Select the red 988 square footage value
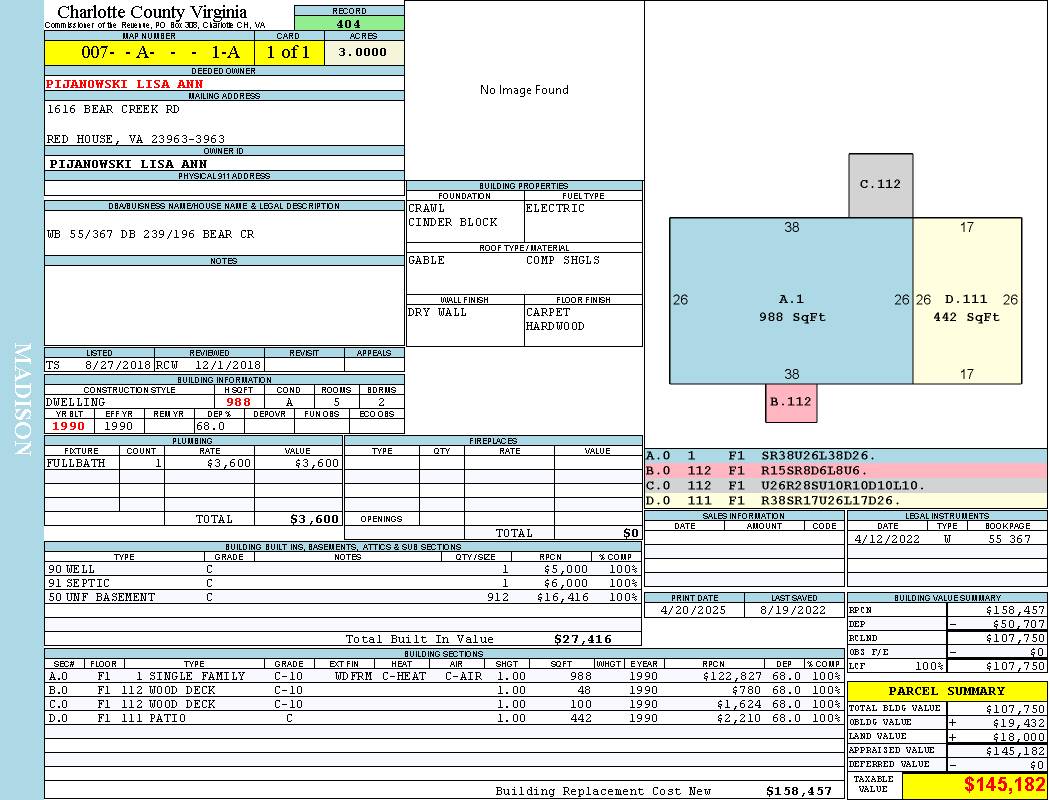The height and width of the screenshot is (800, 1050). click(x=238, y=402)
